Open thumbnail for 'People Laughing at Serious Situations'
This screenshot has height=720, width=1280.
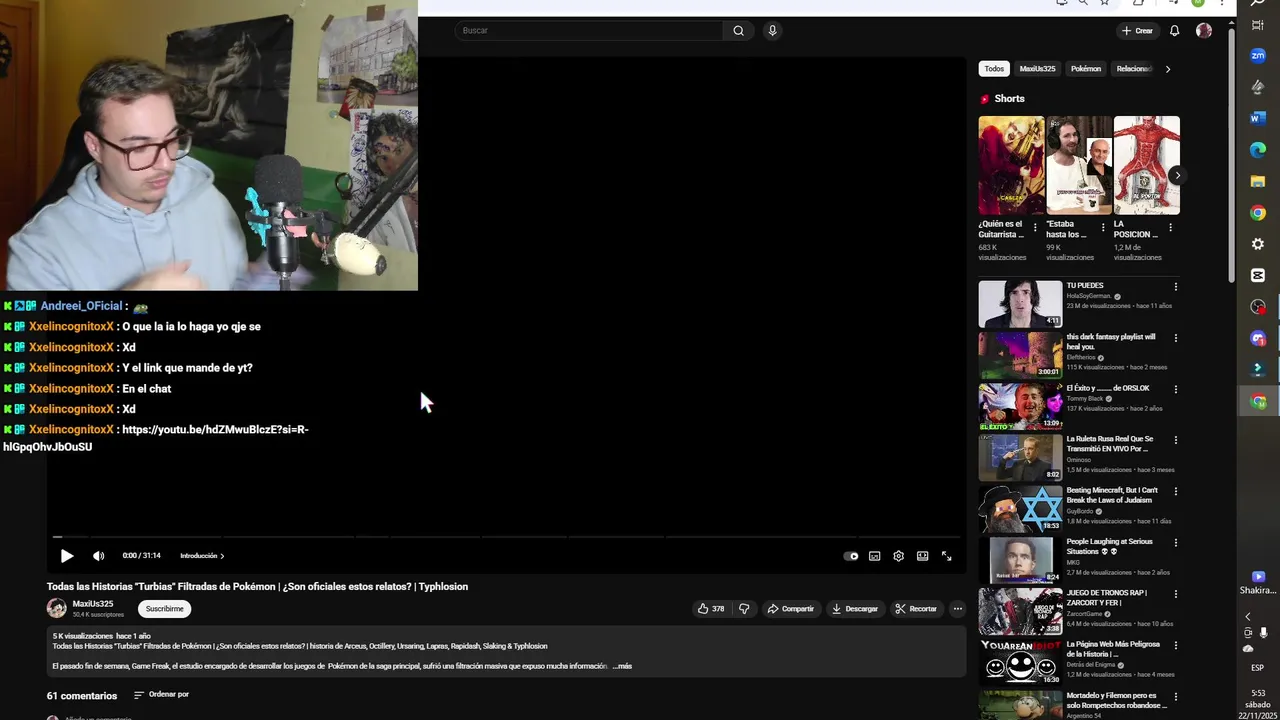(1020, 560)
